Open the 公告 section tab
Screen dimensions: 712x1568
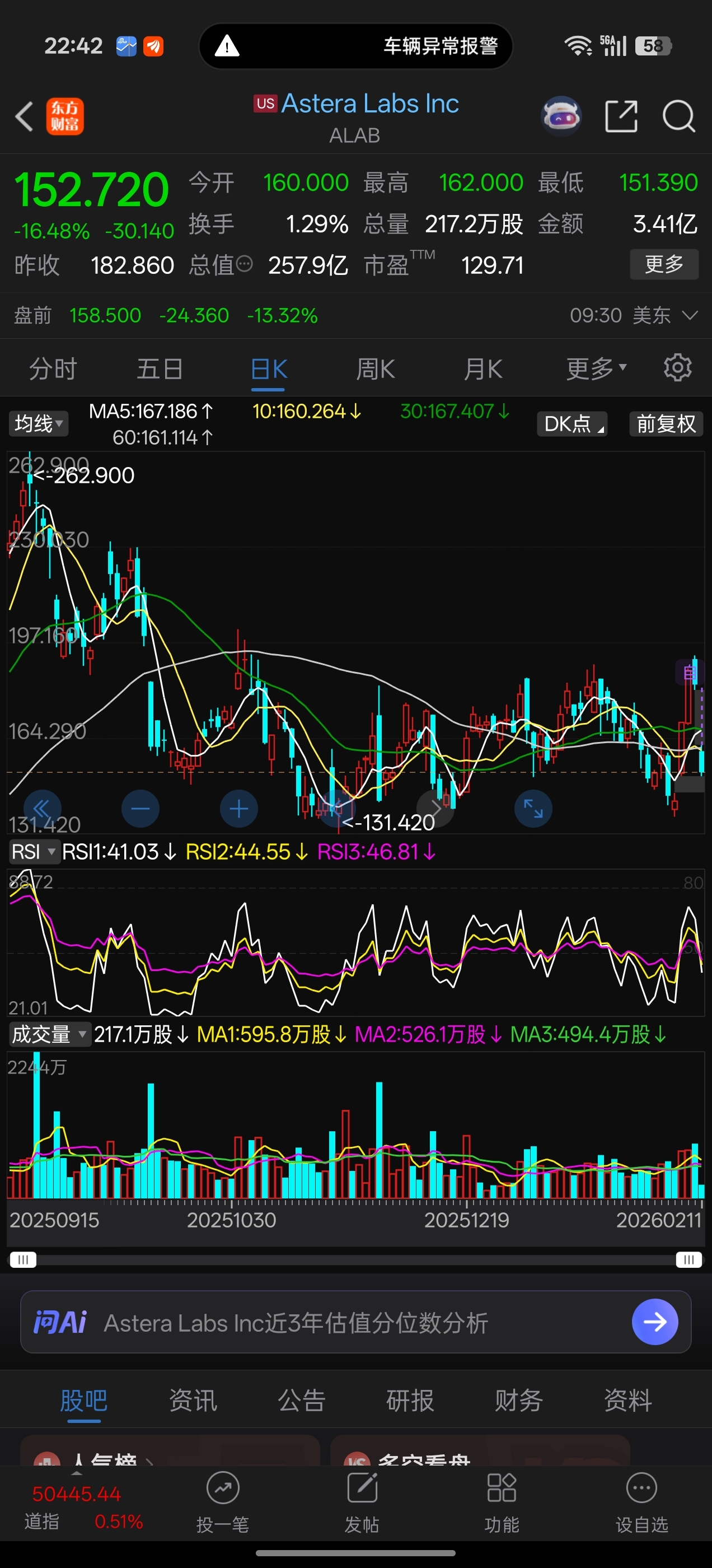coord(302,1400)
